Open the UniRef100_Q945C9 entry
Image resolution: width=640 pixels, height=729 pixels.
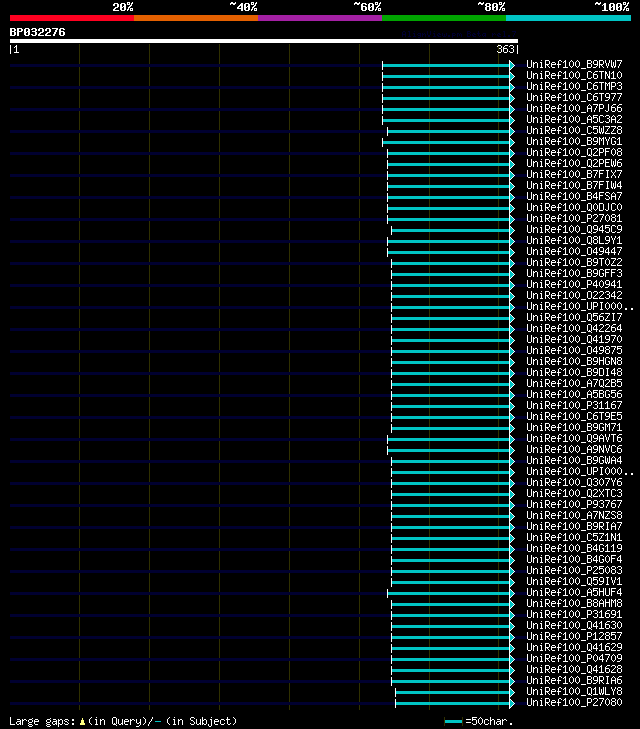click(574, 229)
